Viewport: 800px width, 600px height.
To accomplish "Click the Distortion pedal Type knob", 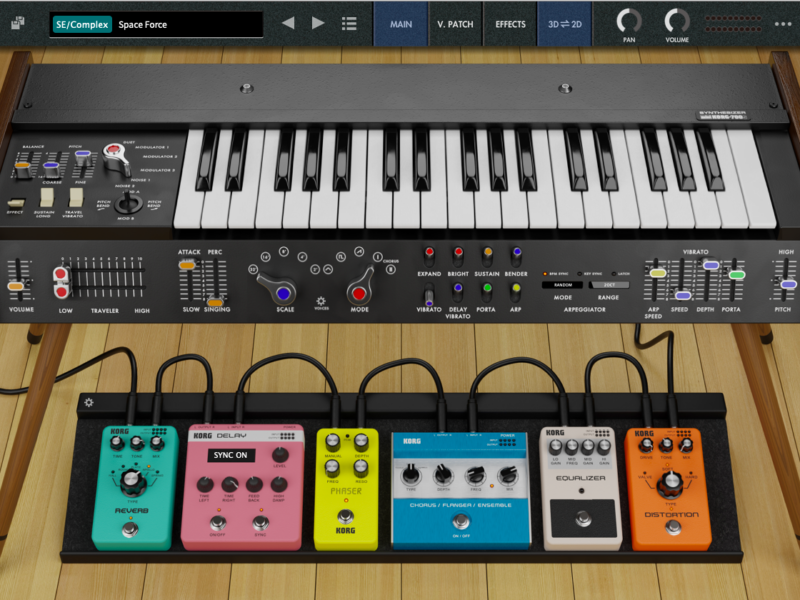I will tap(671, 483).
